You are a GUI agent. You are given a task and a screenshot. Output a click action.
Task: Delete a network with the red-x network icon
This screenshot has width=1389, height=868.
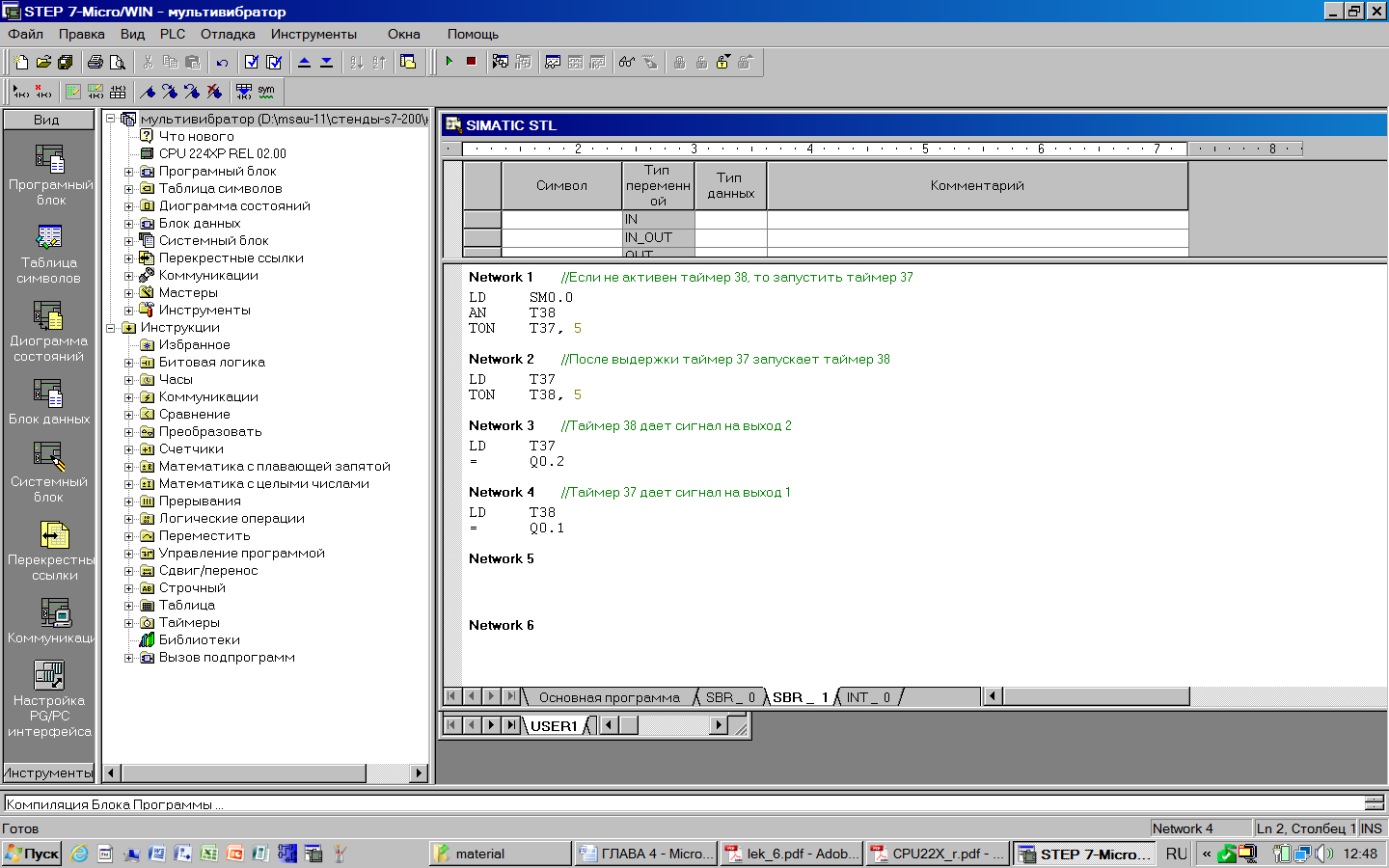[x=43, y=92]
